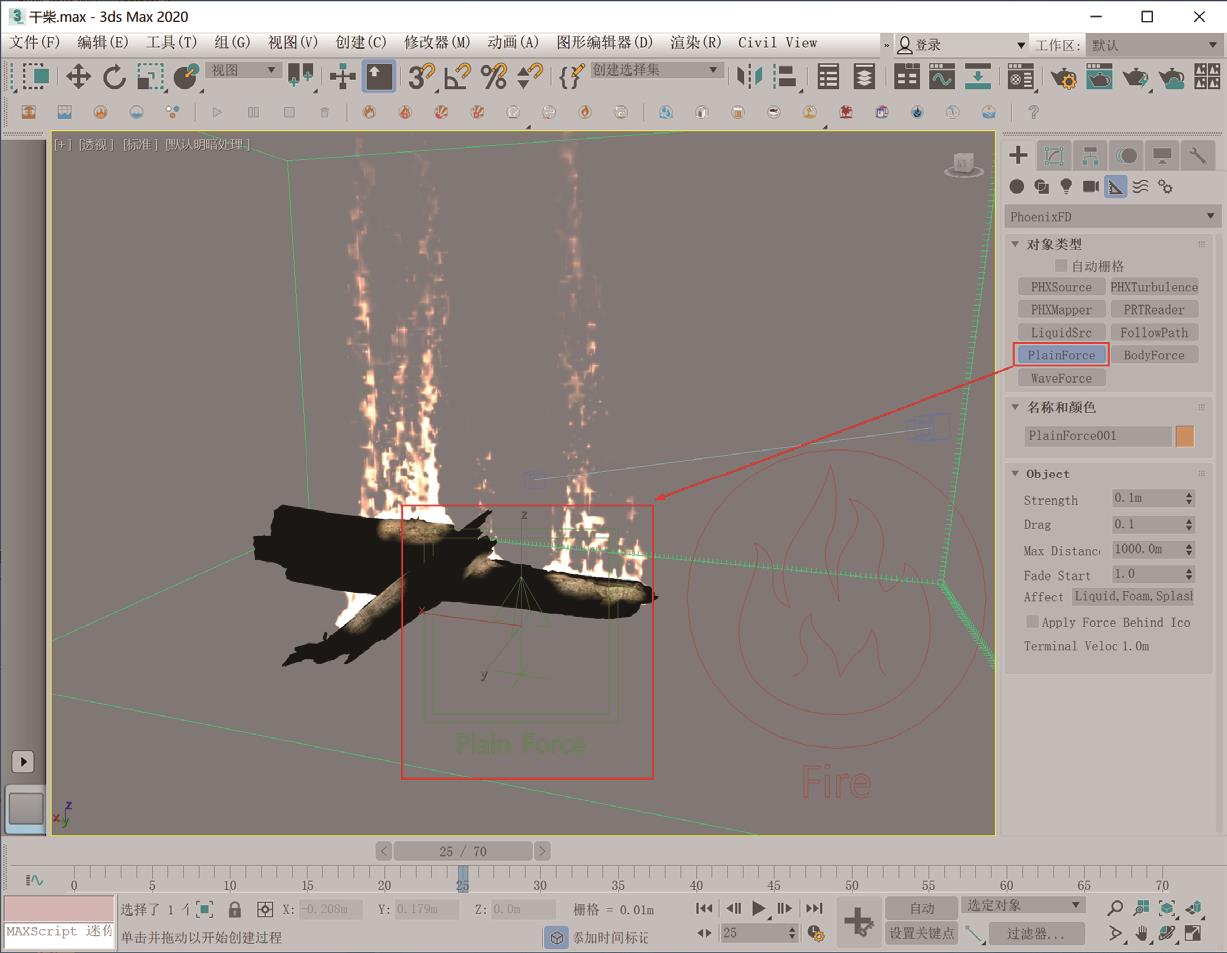
Task: Check Apply Force Behind Icon option
Action: tap(1032, 622)
